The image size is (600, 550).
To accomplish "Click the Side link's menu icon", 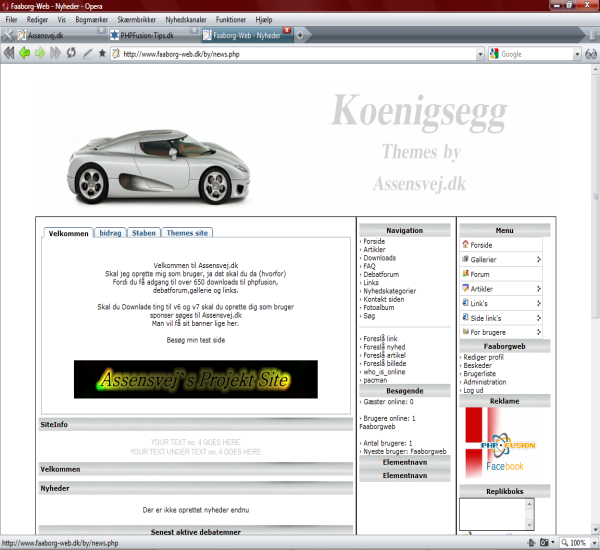I will [465, 317].
